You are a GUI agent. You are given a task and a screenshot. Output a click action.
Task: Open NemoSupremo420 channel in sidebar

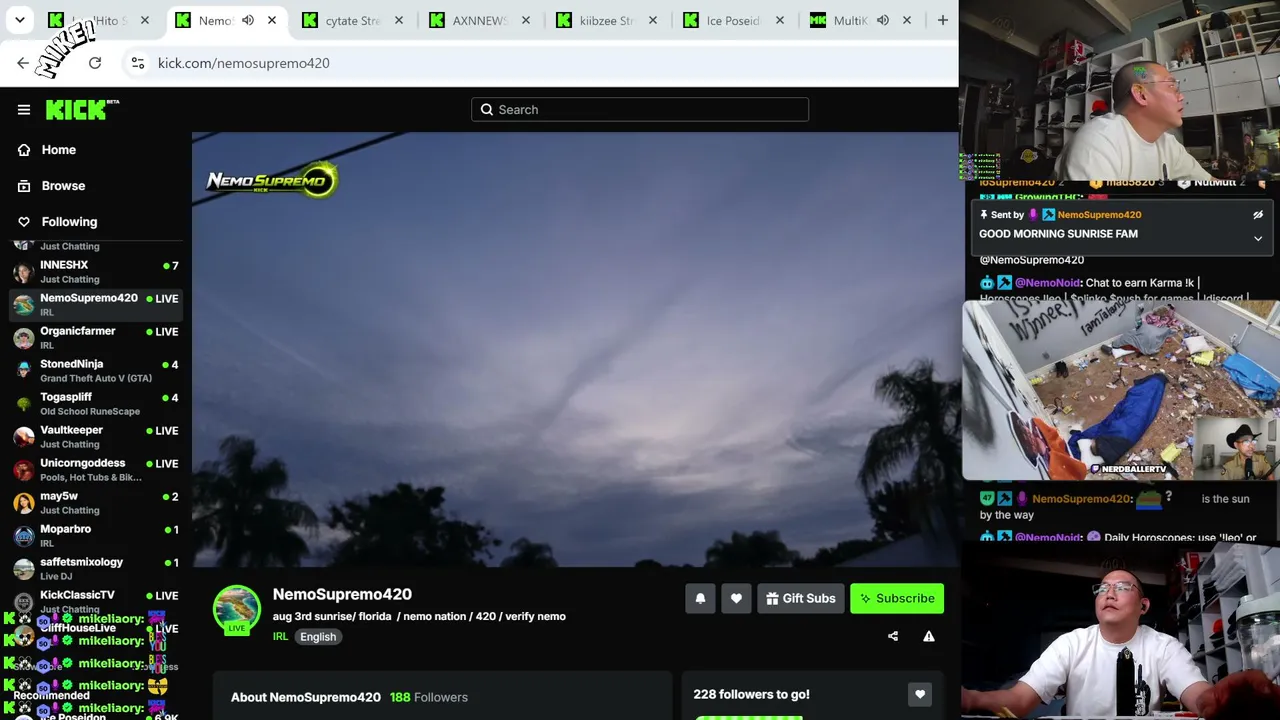coord(96,304)
